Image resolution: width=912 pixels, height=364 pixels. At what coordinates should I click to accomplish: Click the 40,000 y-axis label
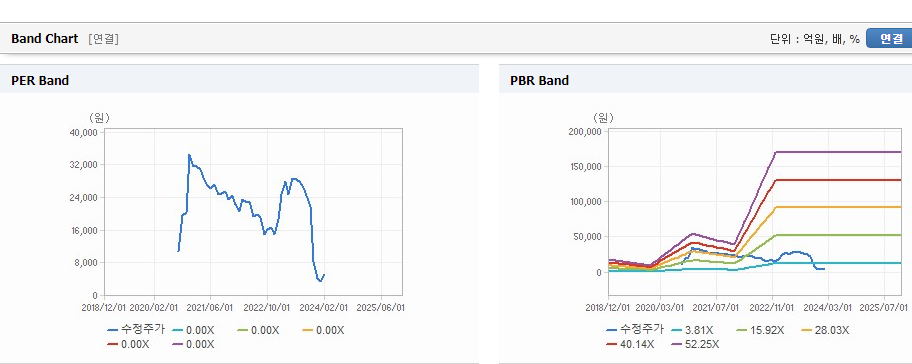pyautogui.click(x=84, y=133)
